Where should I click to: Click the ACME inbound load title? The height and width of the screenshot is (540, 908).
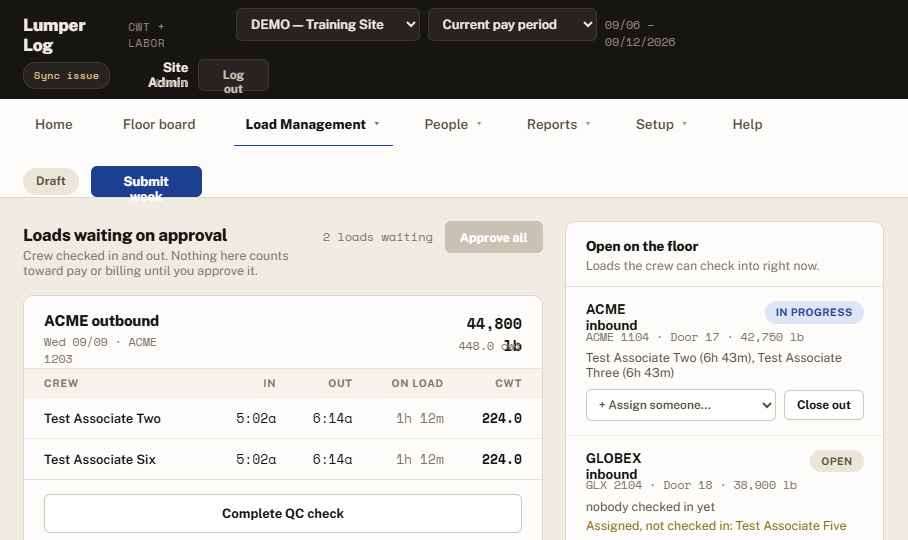click(x=611, y=317)
